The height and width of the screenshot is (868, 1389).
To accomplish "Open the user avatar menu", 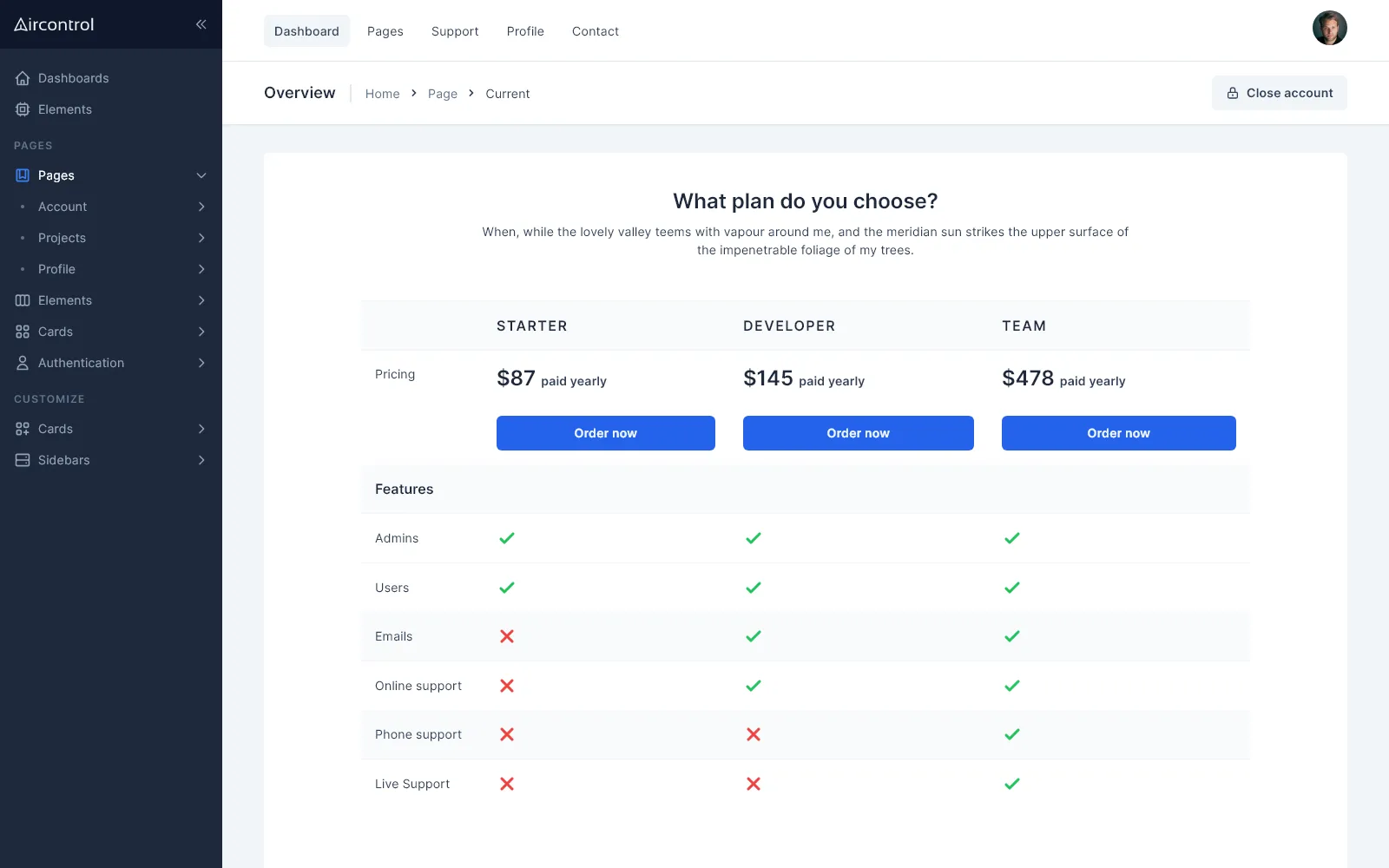I will [1329, 28].
